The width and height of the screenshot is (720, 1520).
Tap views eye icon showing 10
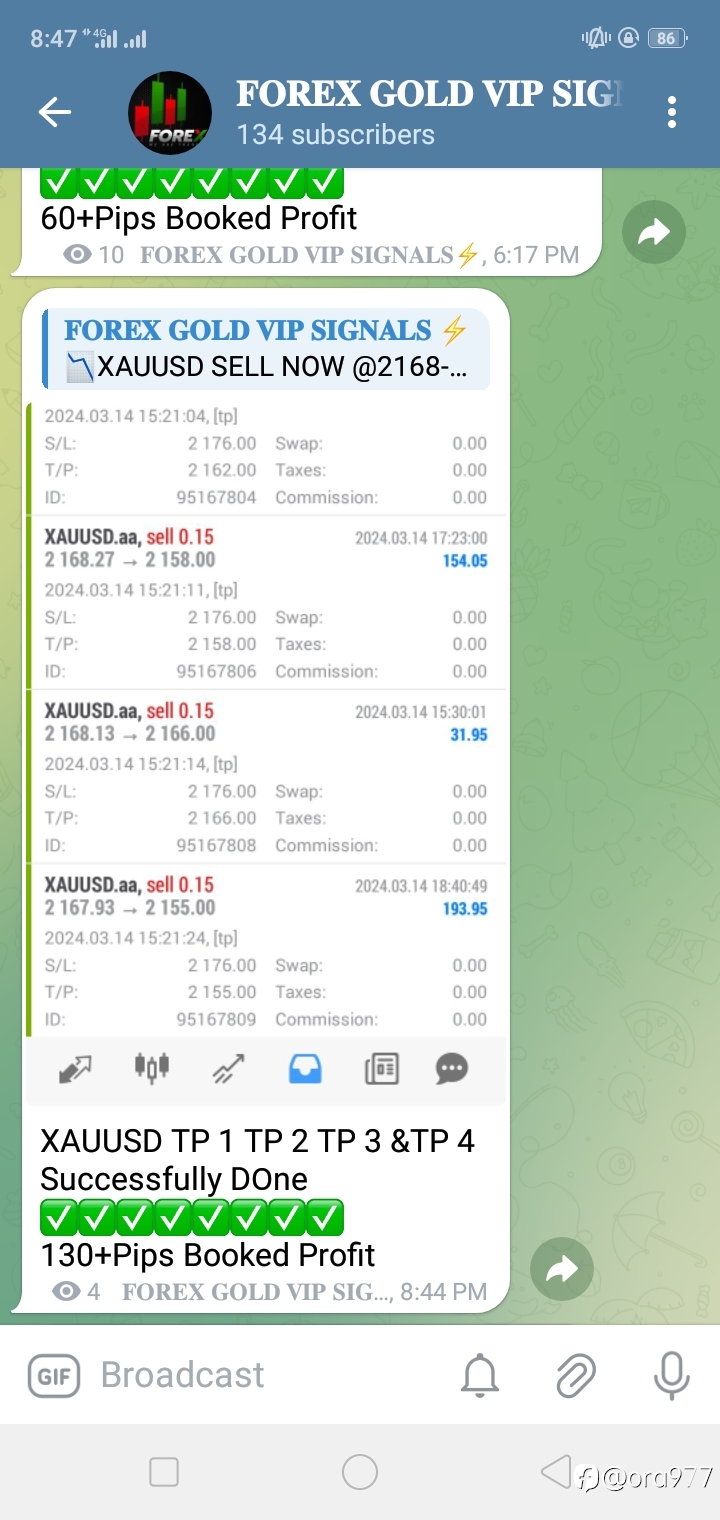point(77,255)
